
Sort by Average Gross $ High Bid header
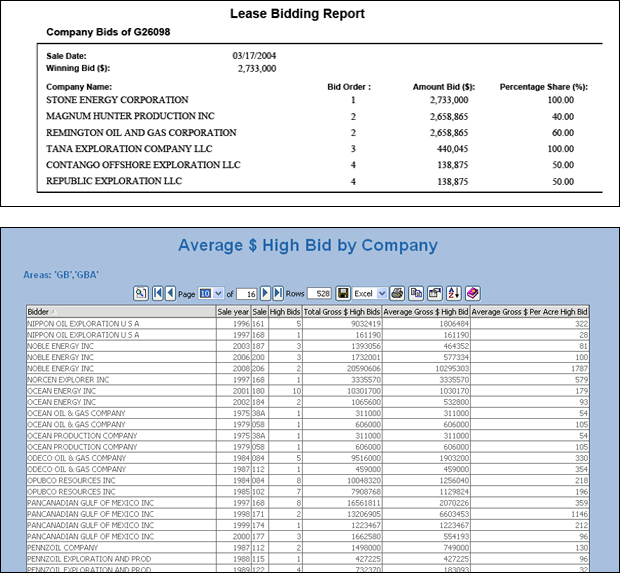click(x=426, y=312)
